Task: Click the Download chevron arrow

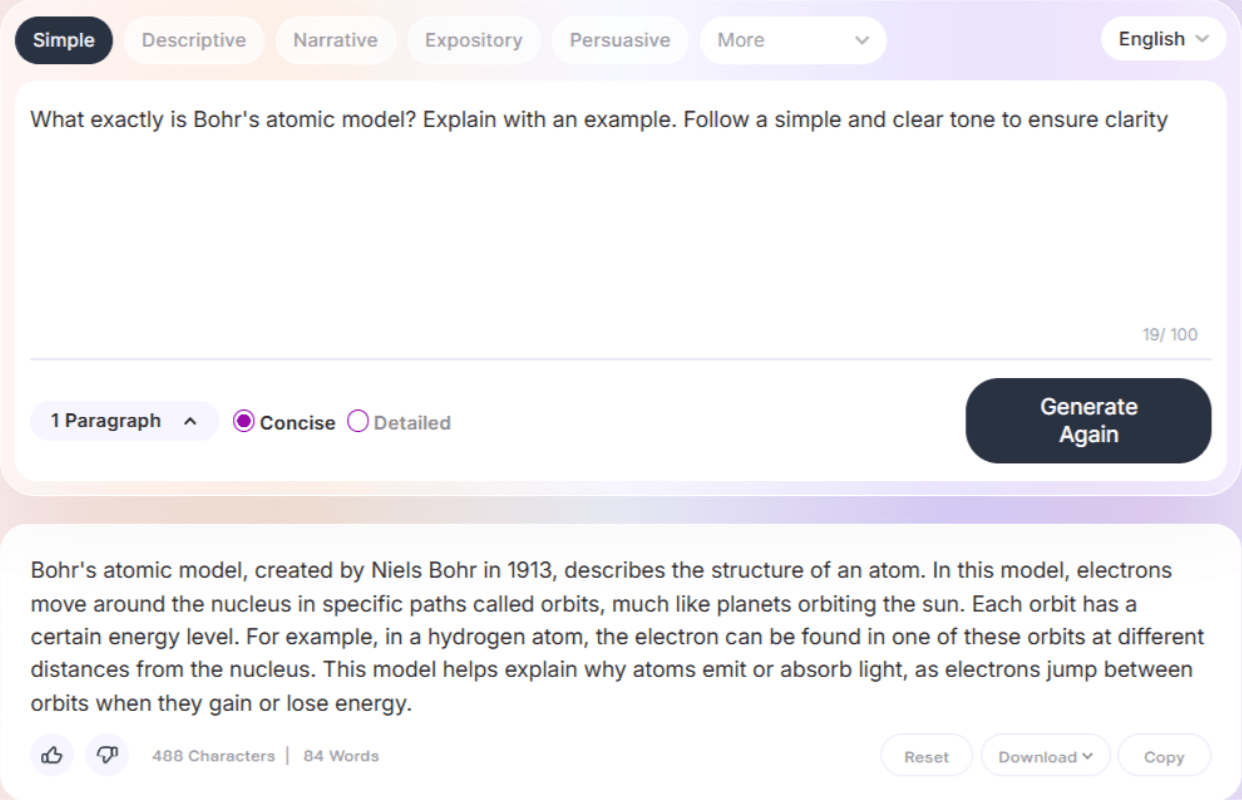Action: point(1087,757)
